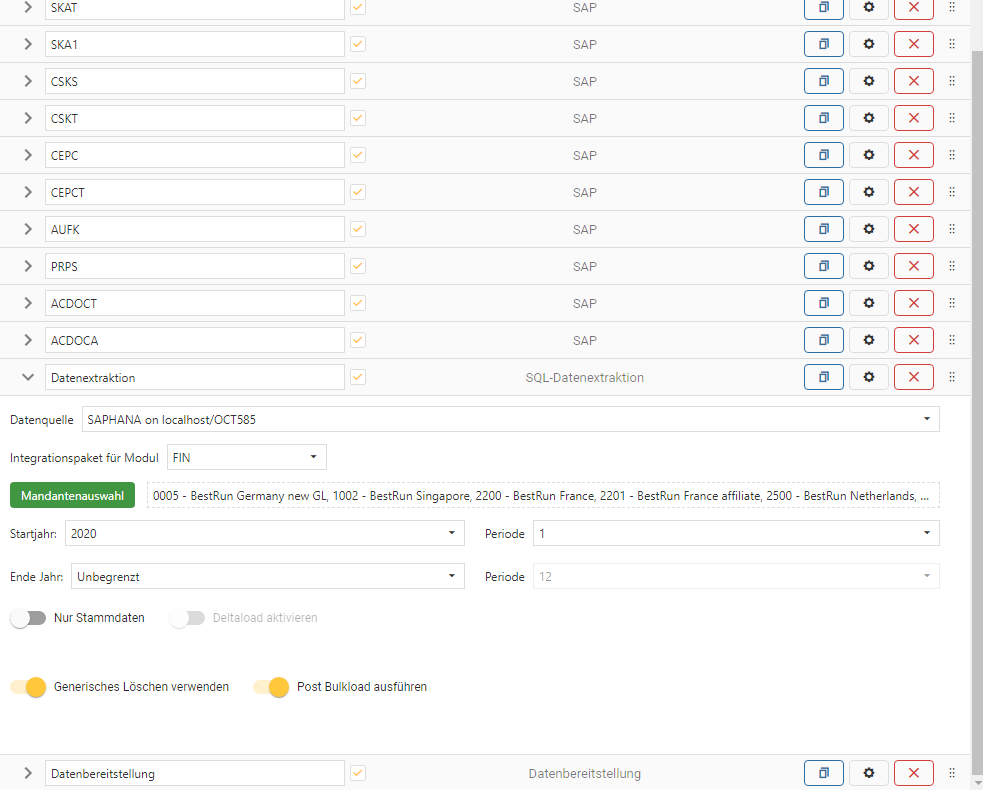
Task: Open the Startjahr 2020 dropdown
Action: (264, 533)
